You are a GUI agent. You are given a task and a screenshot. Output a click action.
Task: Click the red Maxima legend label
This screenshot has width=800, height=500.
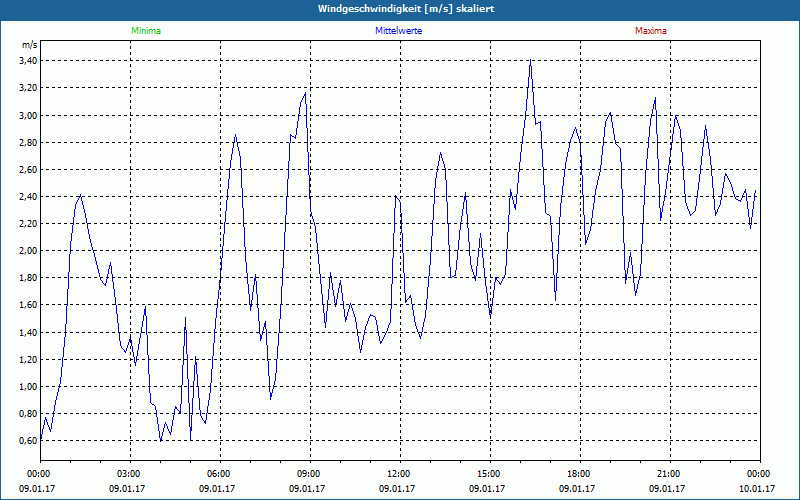[x=651, y=31]
